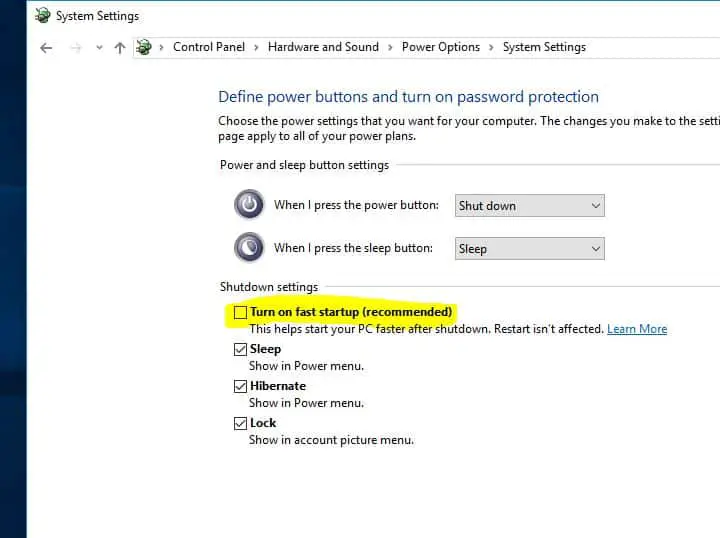
Task: Navigate to Control Panel breadcrumb
Action: tap(208, 47)
